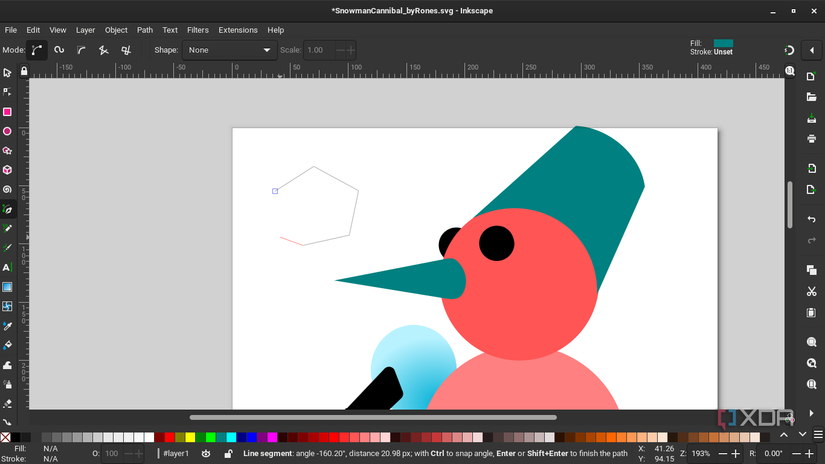
Task: Open the Extensions menu
Action: 238,30
